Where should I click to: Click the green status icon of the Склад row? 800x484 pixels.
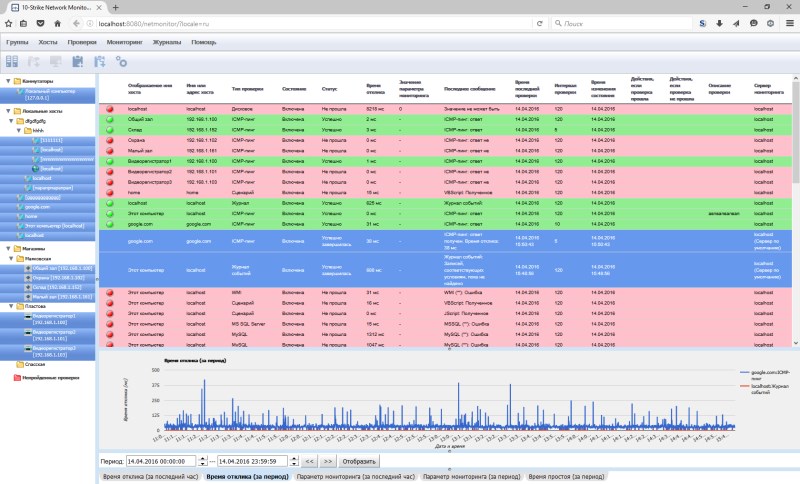[110, 128]
